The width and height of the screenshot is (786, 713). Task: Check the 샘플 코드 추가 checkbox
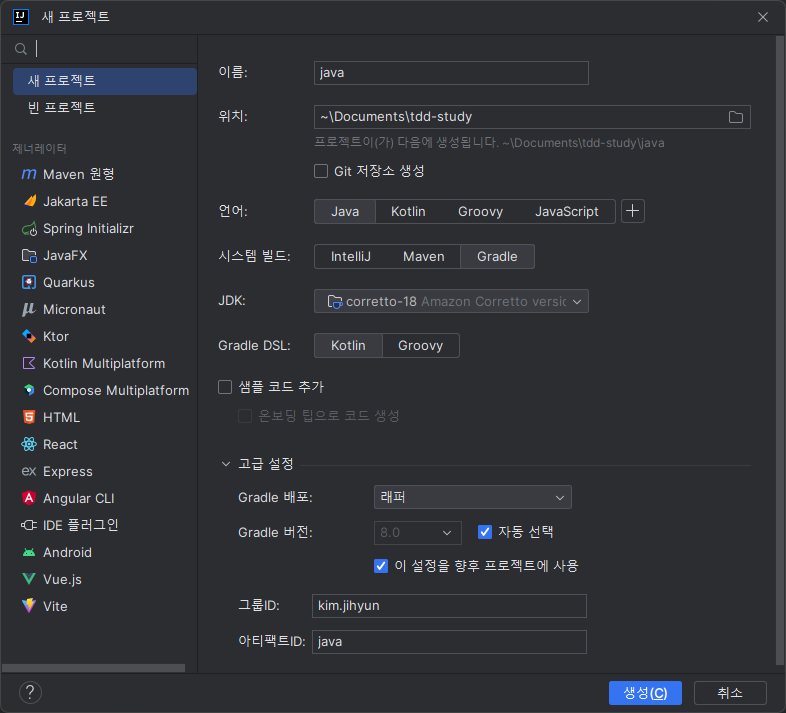pos(225,387)
